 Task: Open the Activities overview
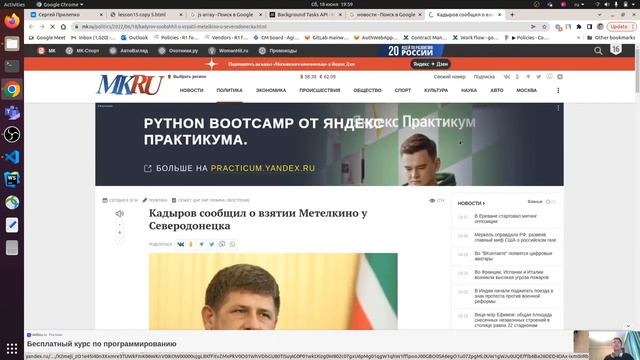coord(14,4)
